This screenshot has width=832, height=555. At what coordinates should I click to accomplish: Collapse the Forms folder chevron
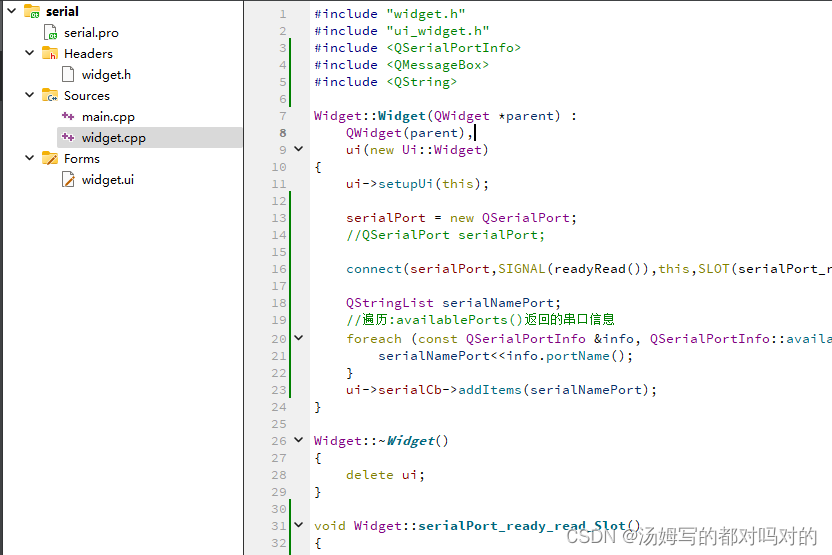point(30,158)
